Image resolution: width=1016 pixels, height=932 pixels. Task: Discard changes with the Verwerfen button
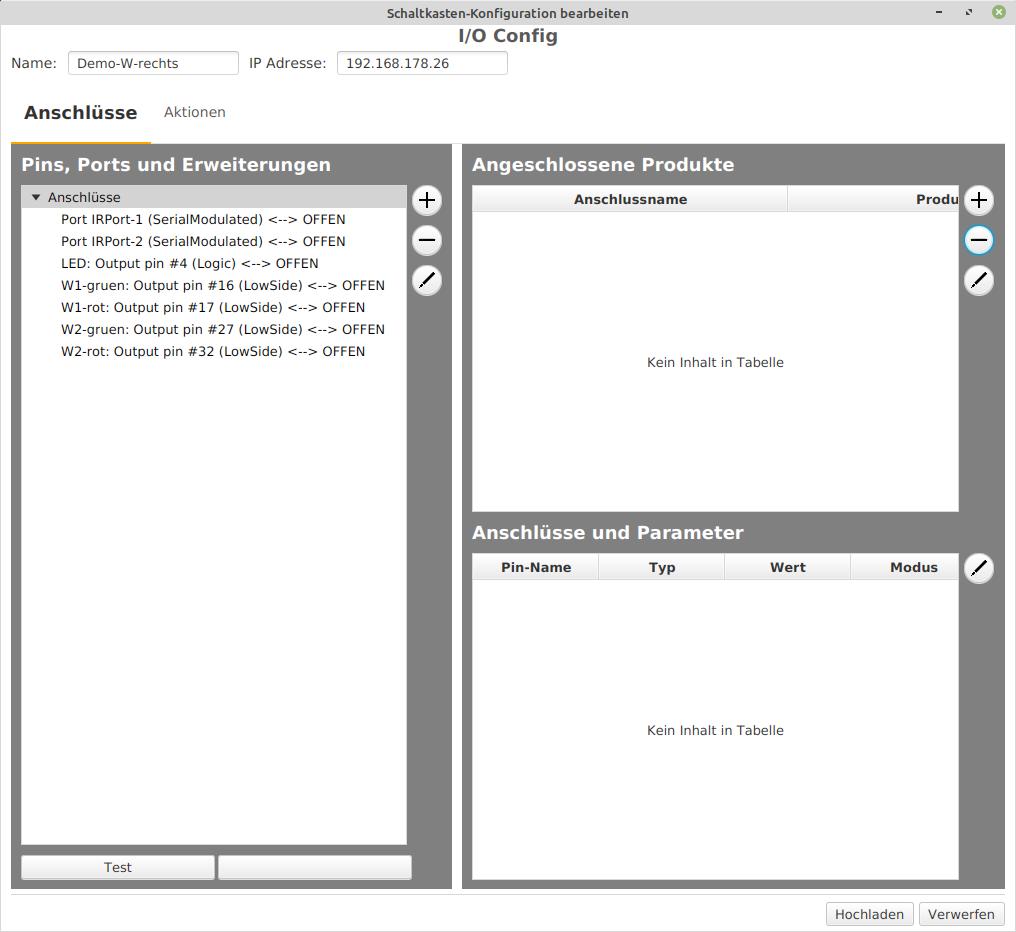[x=960, y=913]
